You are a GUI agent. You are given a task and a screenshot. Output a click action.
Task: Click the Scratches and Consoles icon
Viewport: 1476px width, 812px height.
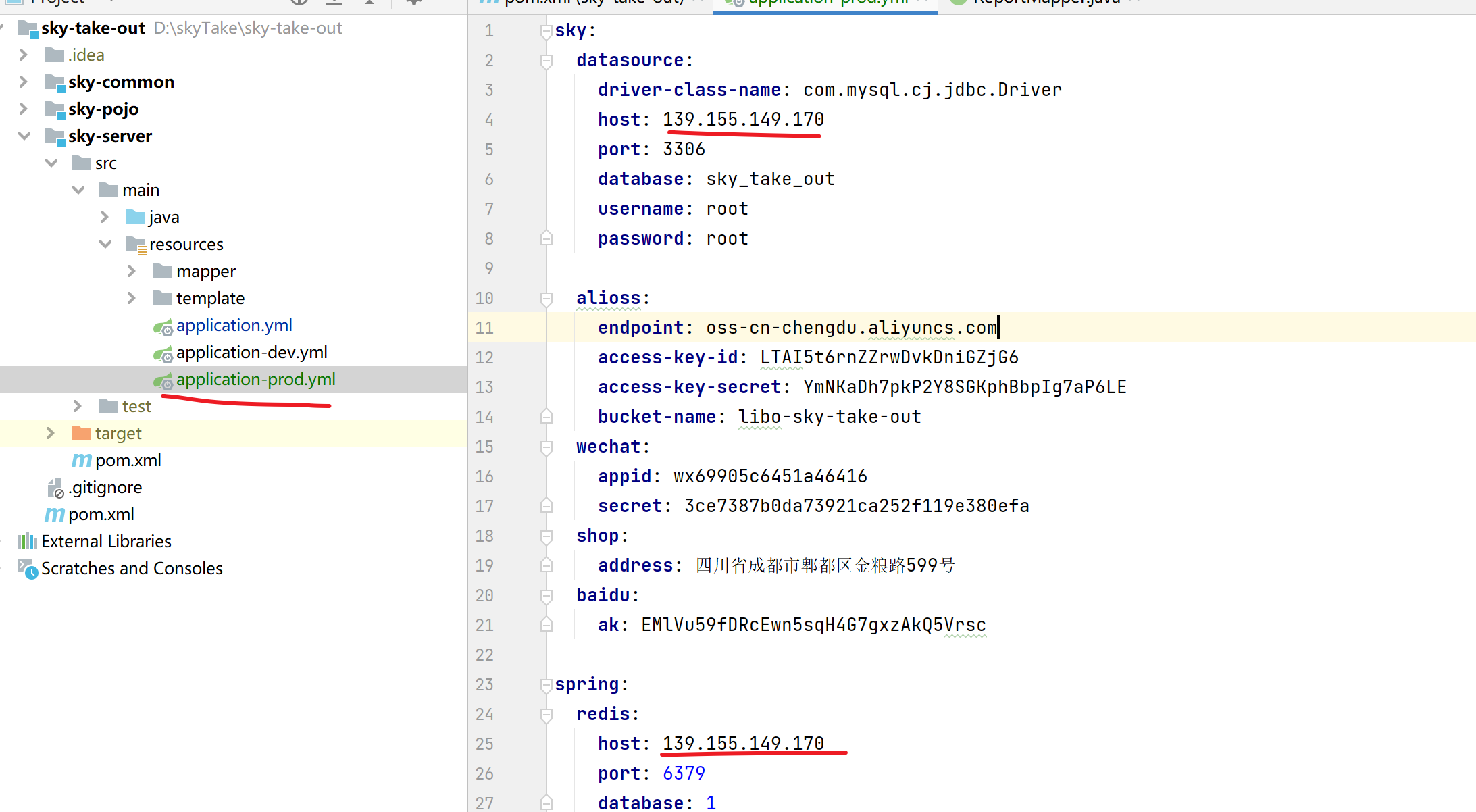[28, 569]
